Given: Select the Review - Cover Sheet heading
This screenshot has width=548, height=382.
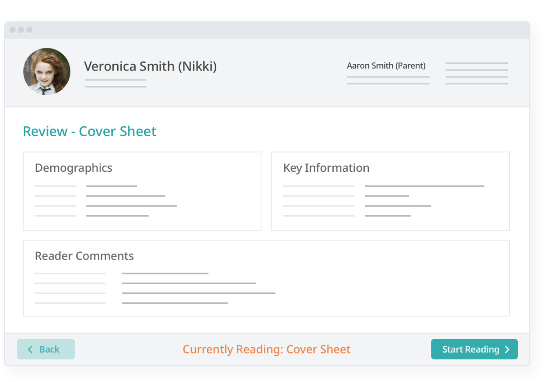Looking at the screenshot, I should [89, 131].
